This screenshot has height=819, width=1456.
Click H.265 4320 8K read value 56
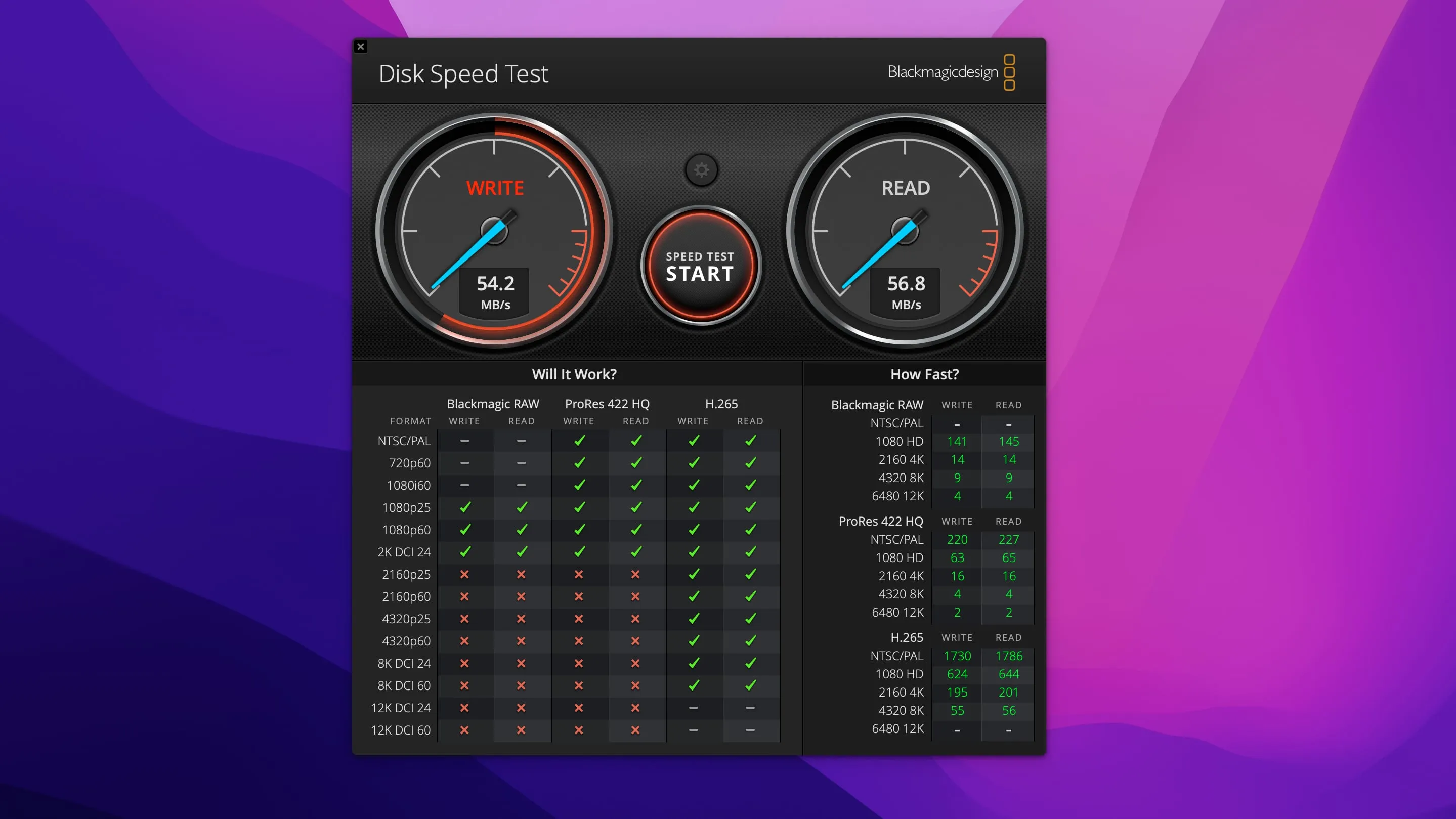pos(1008,710)
